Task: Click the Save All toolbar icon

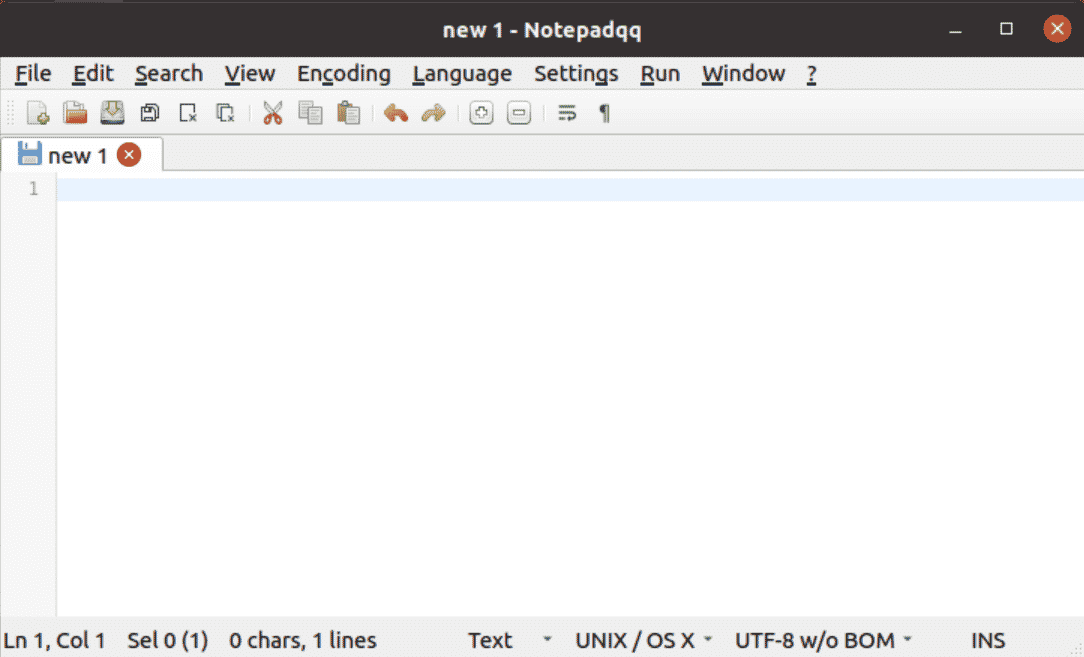Action: point(149,113)
